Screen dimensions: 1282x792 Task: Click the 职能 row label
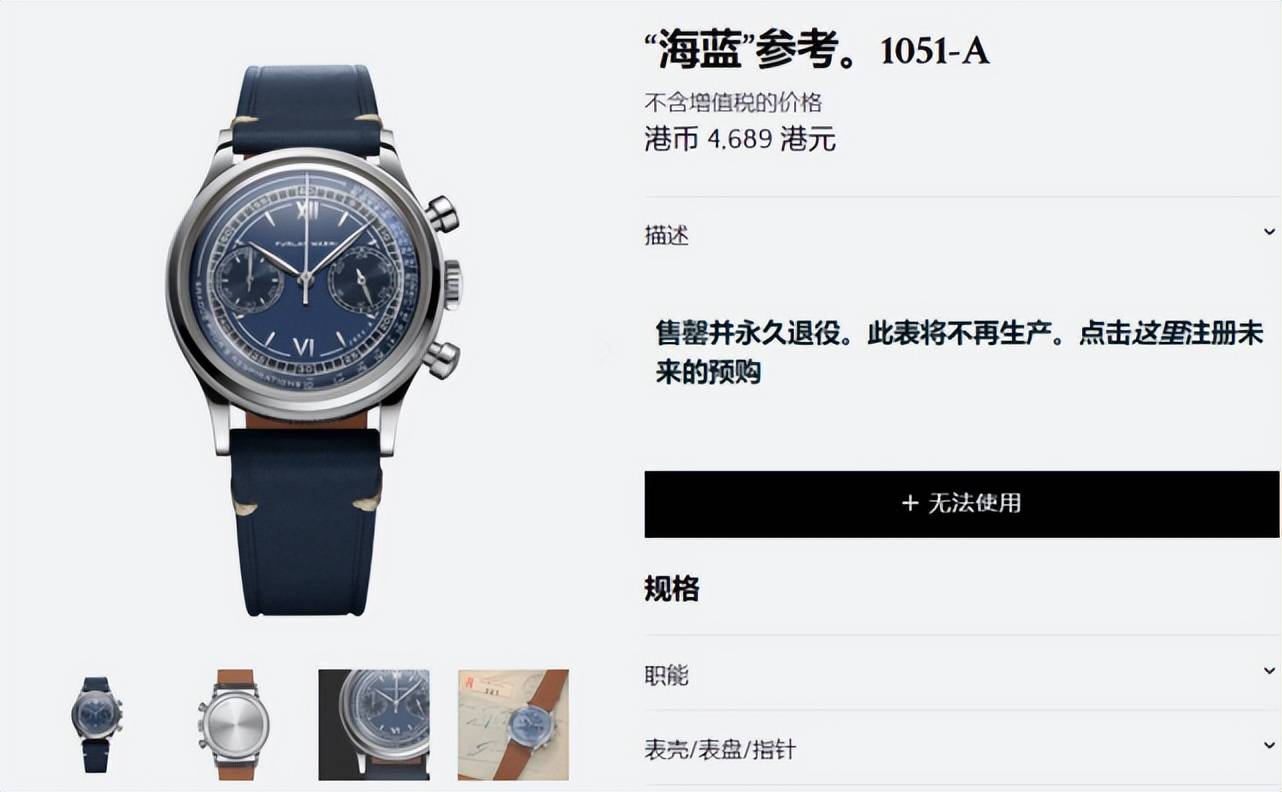pos(666,675)
